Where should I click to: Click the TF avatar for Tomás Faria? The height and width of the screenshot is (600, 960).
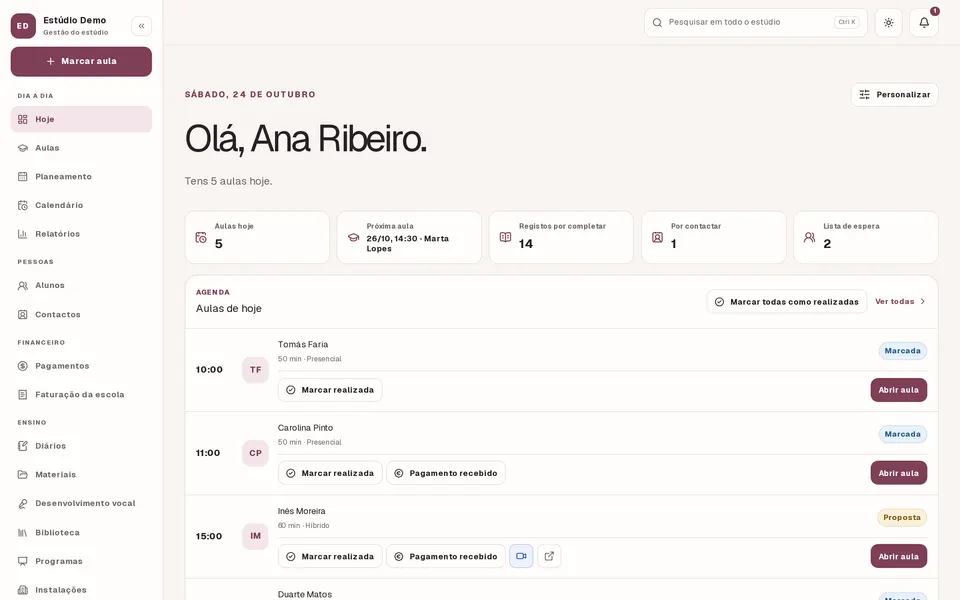(255, 370)
